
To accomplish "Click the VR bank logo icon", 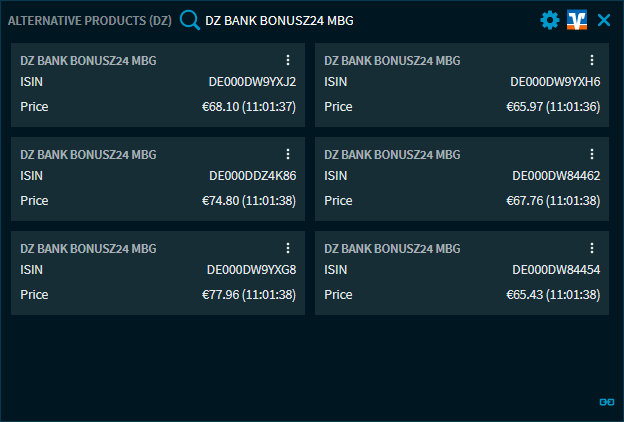I will tap(576, 20).
